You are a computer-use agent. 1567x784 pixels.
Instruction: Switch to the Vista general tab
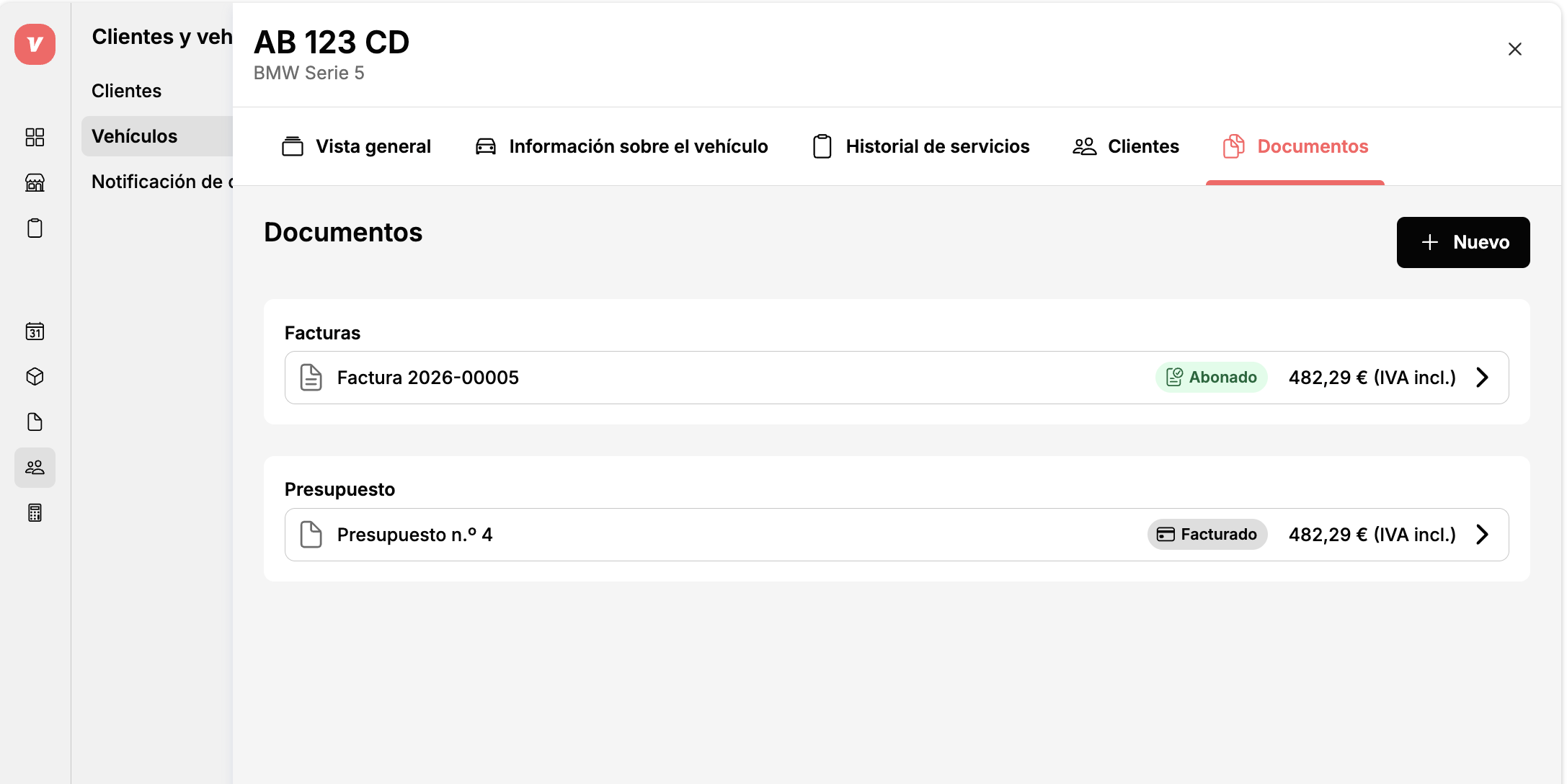(x=356, y=146)
